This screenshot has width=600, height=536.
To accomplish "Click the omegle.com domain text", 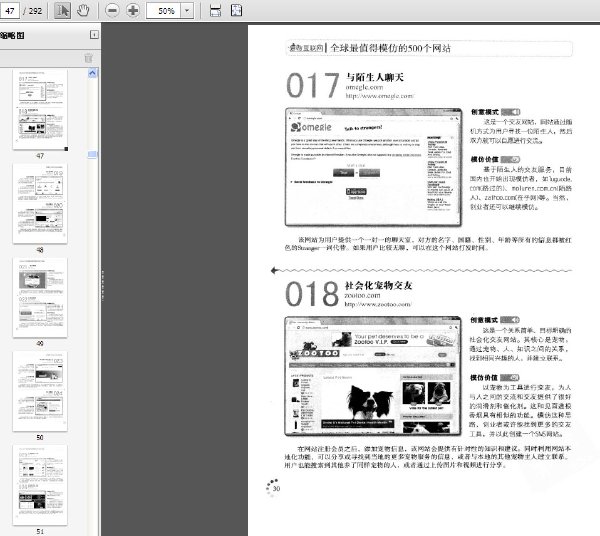I will (364, 87).
